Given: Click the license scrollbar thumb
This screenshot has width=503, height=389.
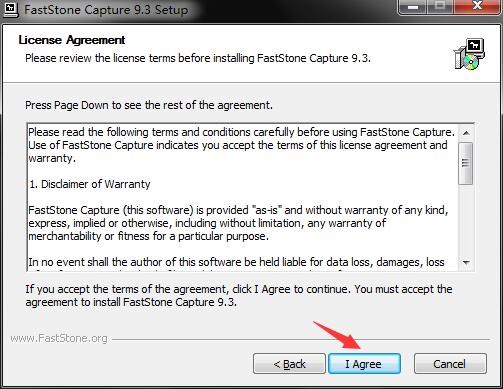Looking at the screenshot, I should (x=466, y=163).
